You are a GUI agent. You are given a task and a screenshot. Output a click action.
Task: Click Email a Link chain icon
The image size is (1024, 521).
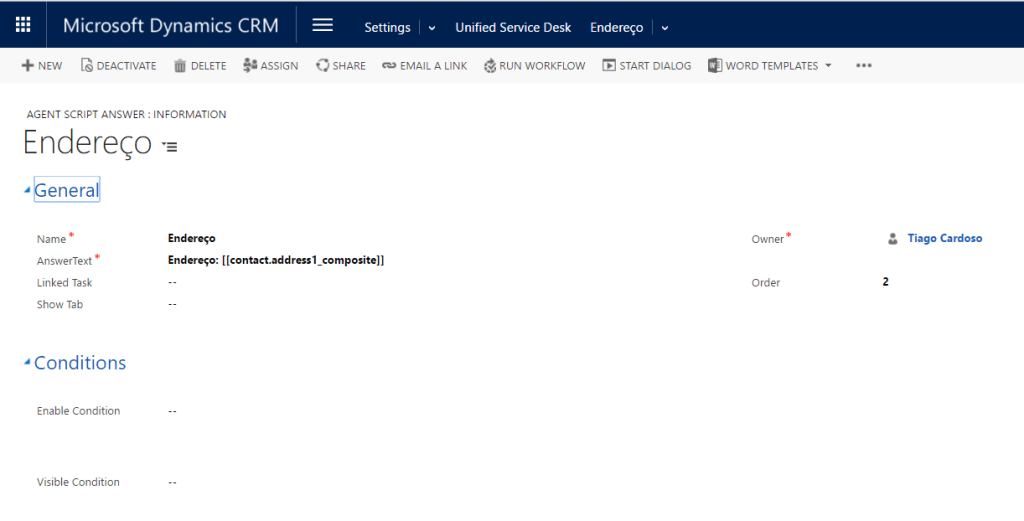[x=389, y=66]
